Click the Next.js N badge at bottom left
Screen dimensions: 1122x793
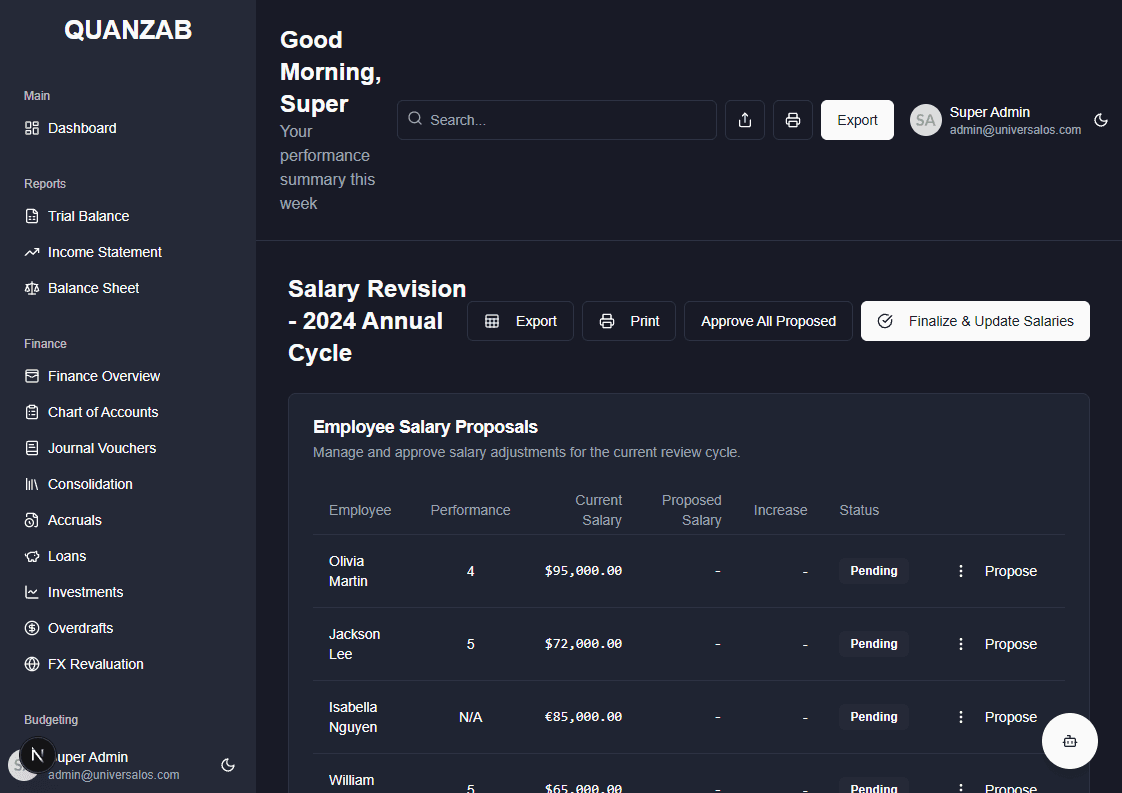[37, 755]
